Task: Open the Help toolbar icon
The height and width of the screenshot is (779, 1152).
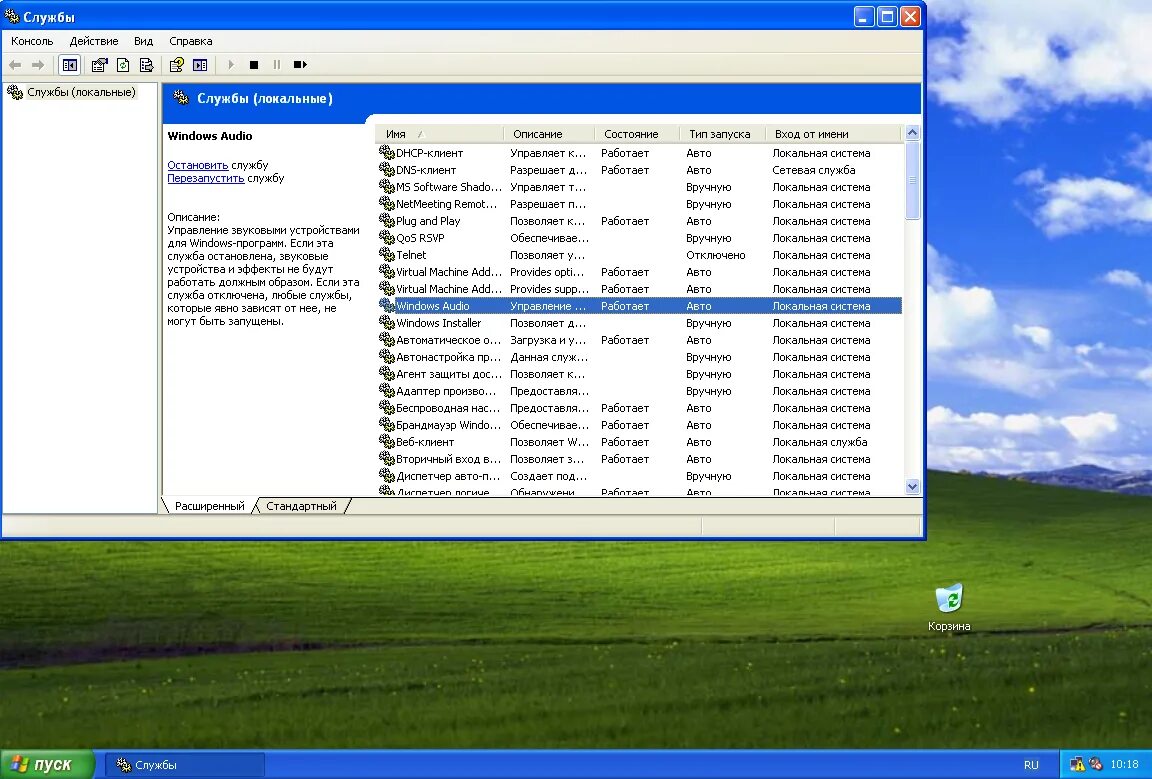Action: click(176, 65)
